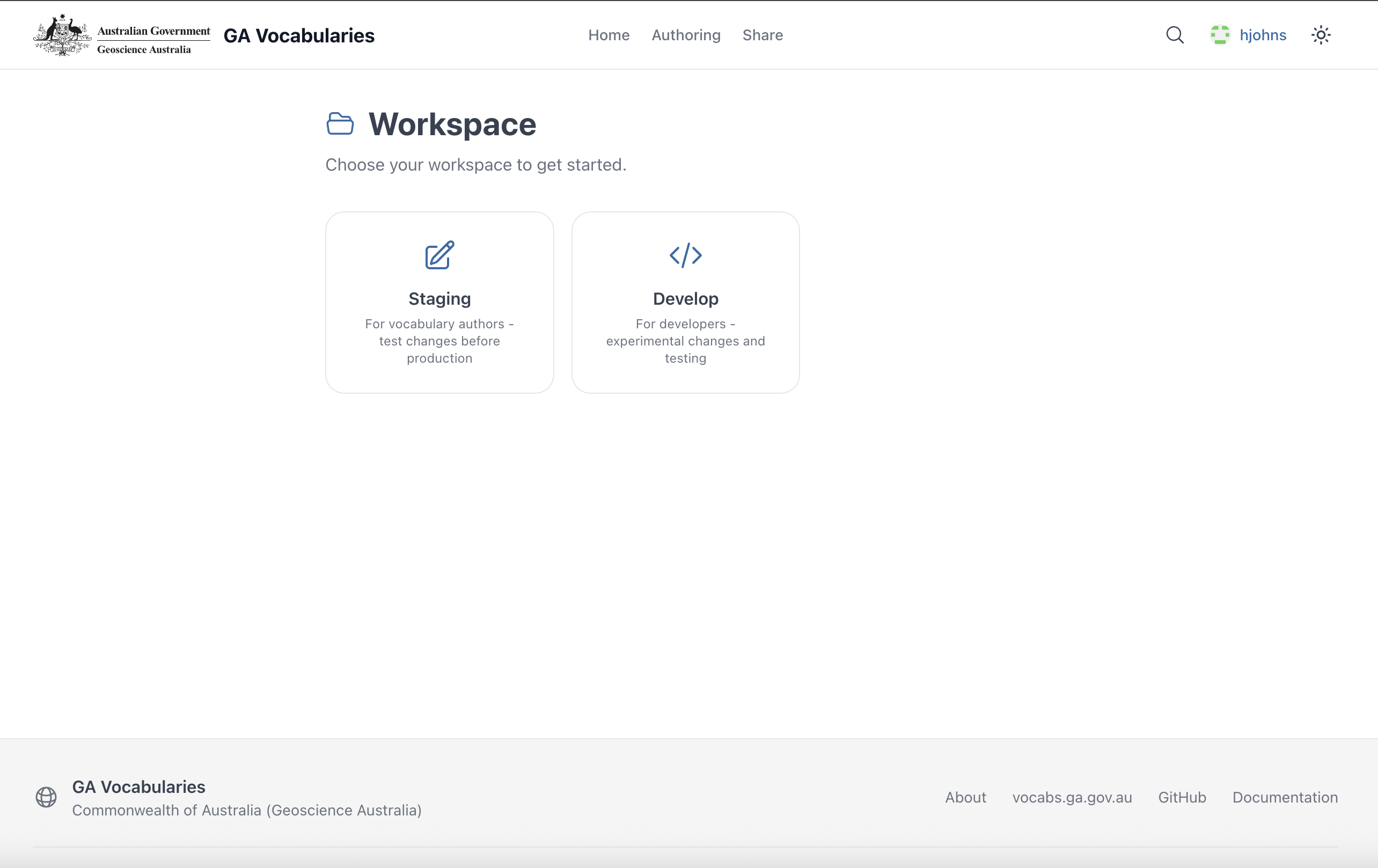The image size is (1378, 868).
Task: Select the Staging workspace card title
Action: click(439, 299)
